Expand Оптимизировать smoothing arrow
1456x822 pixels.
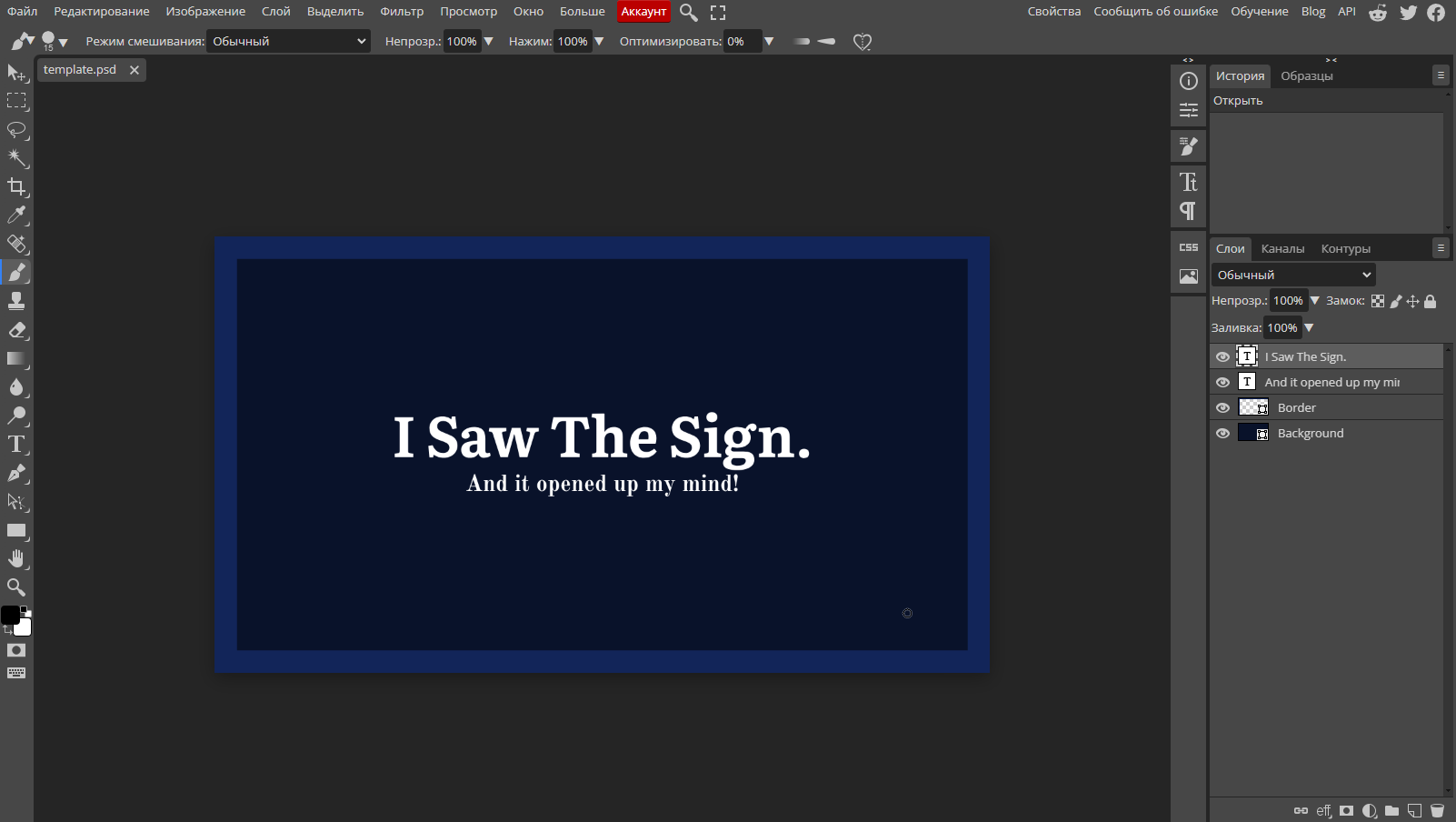tap(769, 41)
